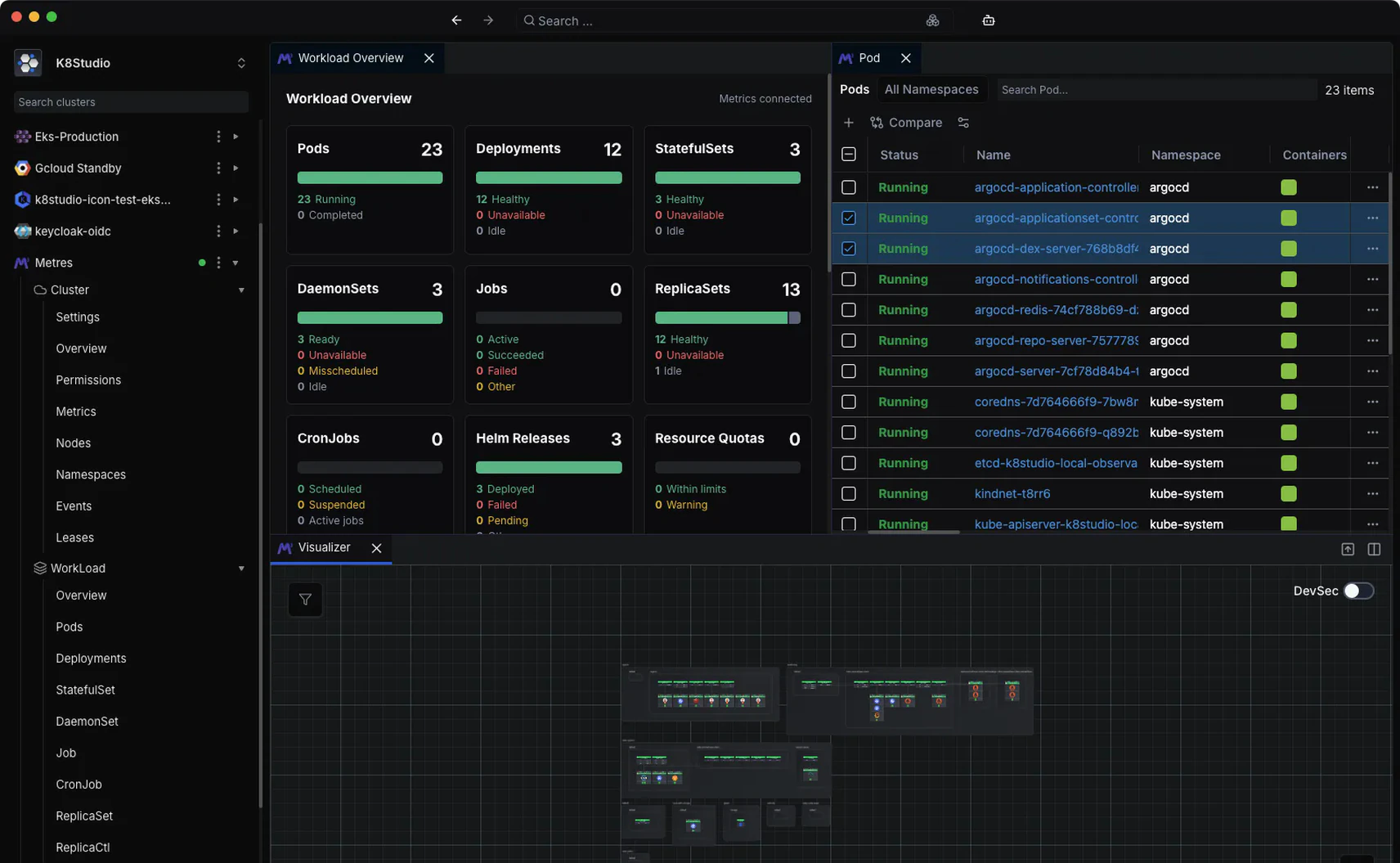Open the kindnet-t8rr6 pod link
1400x863 pixels.
pyautogui.click(x=1012, y=494)
